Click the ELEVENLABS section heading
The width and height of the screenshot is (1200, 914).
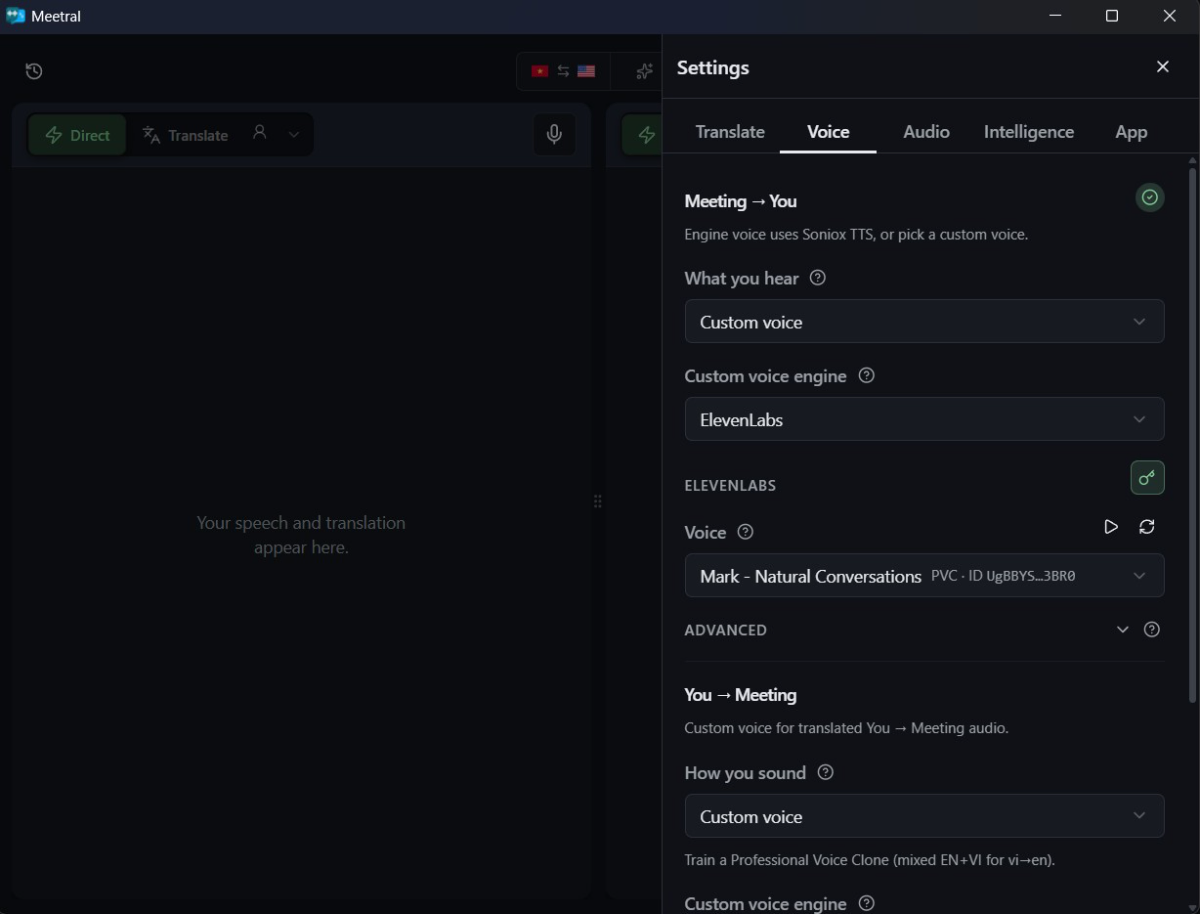coord(730,485)
